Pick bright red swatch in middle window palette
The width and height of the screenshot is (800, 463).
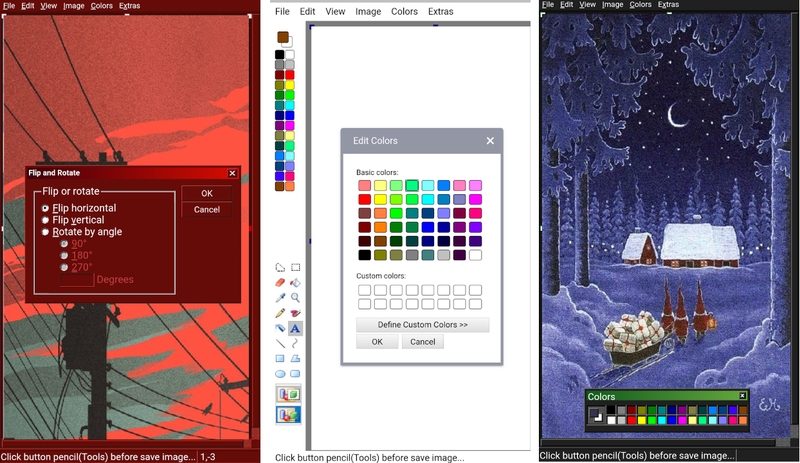[290, 75]
